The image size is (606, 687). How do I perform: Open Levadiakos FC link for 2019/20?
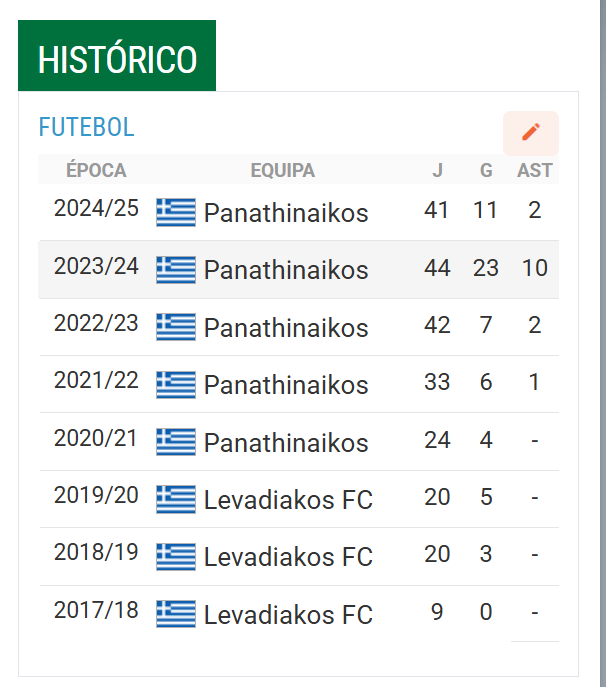(x=288, y=499)
